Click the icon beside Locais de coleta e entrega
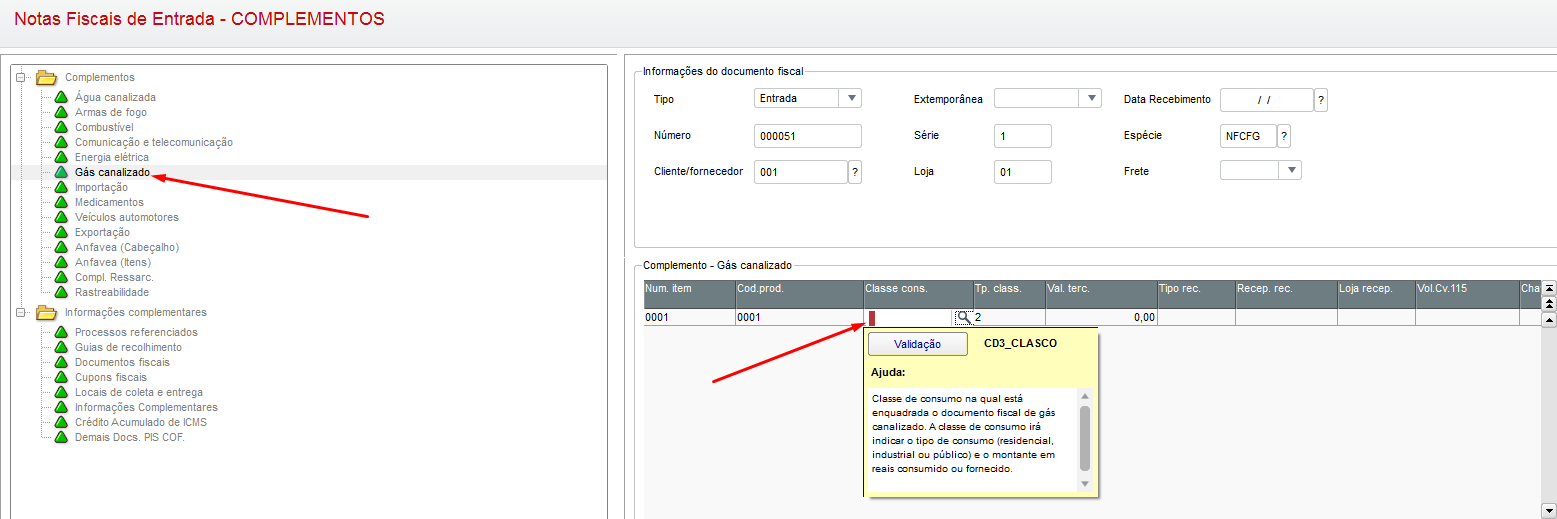This screenshot has height=519, width=1557. click(61, 392)
